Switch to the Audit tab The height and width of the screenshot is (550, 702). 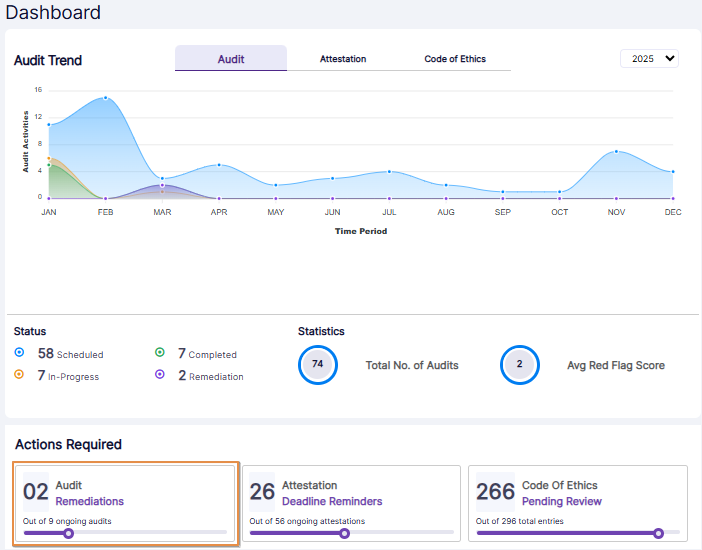[231, 59]
